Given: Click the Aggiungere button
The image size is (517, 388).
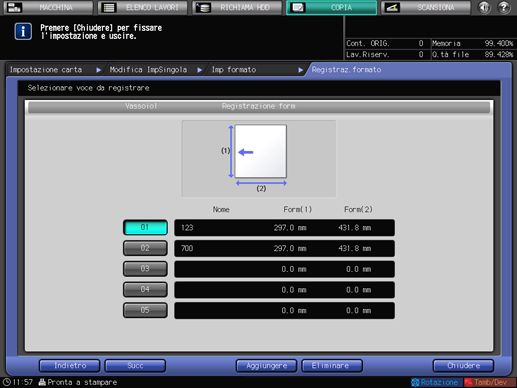Looking at the screenshot, I should click(266, 366).
